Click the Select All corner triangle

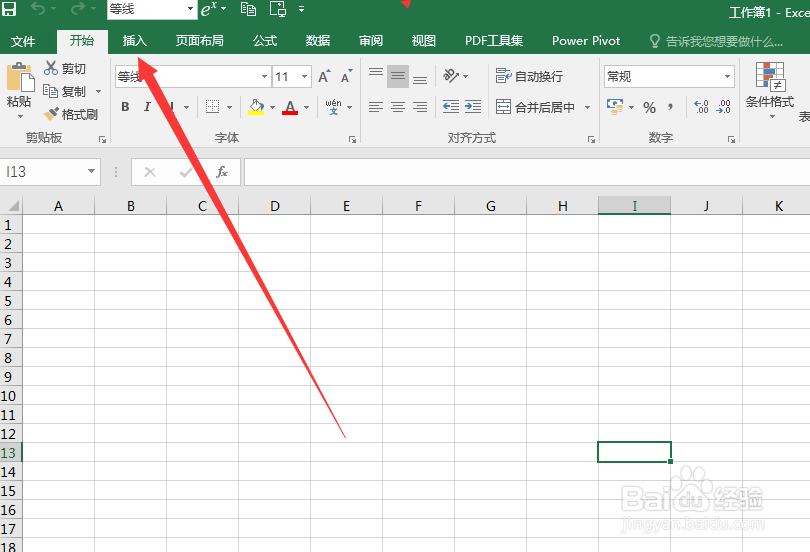[12, 206]
